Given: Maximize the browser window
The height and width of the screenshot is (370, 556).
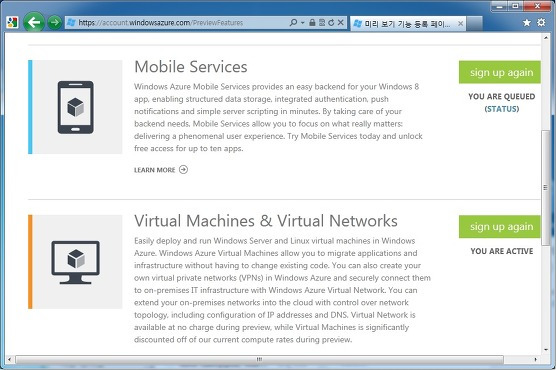Looking at the screenshot, I should [515, 6].
